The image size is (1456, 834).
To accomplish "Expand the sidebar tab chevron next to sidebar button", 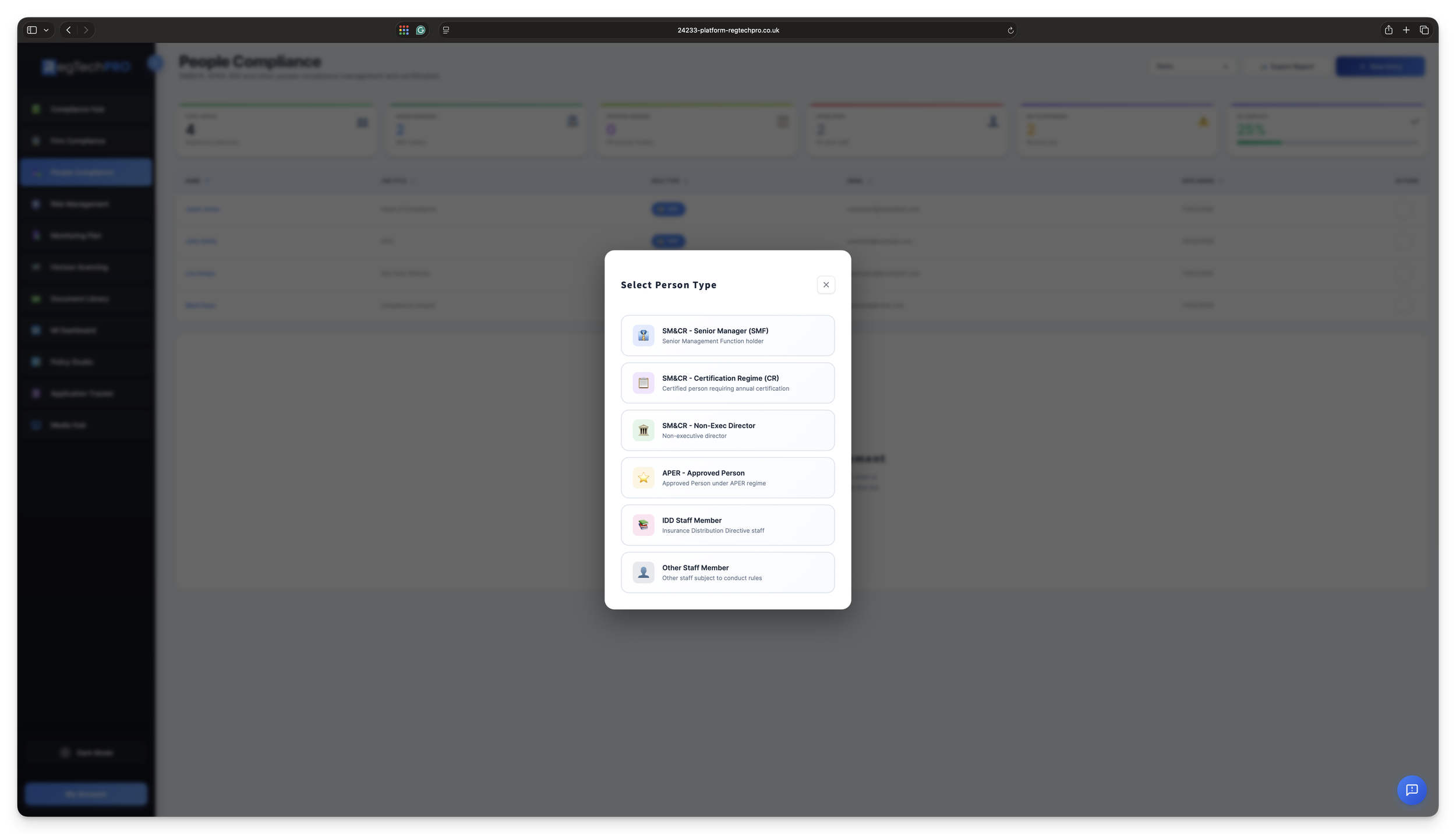I will pos(47,30).
